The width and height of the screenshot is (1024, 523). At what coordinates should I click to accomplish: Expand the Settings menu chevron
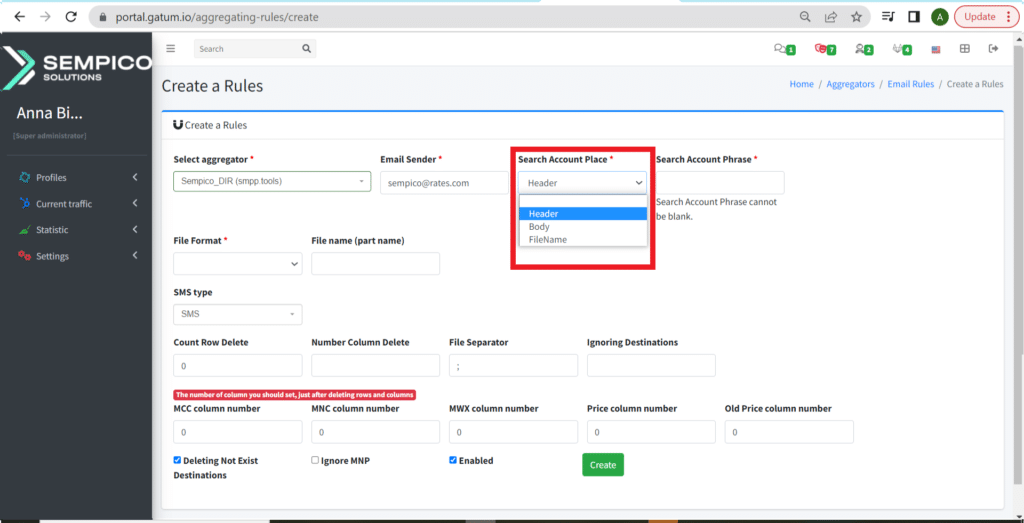135,255
